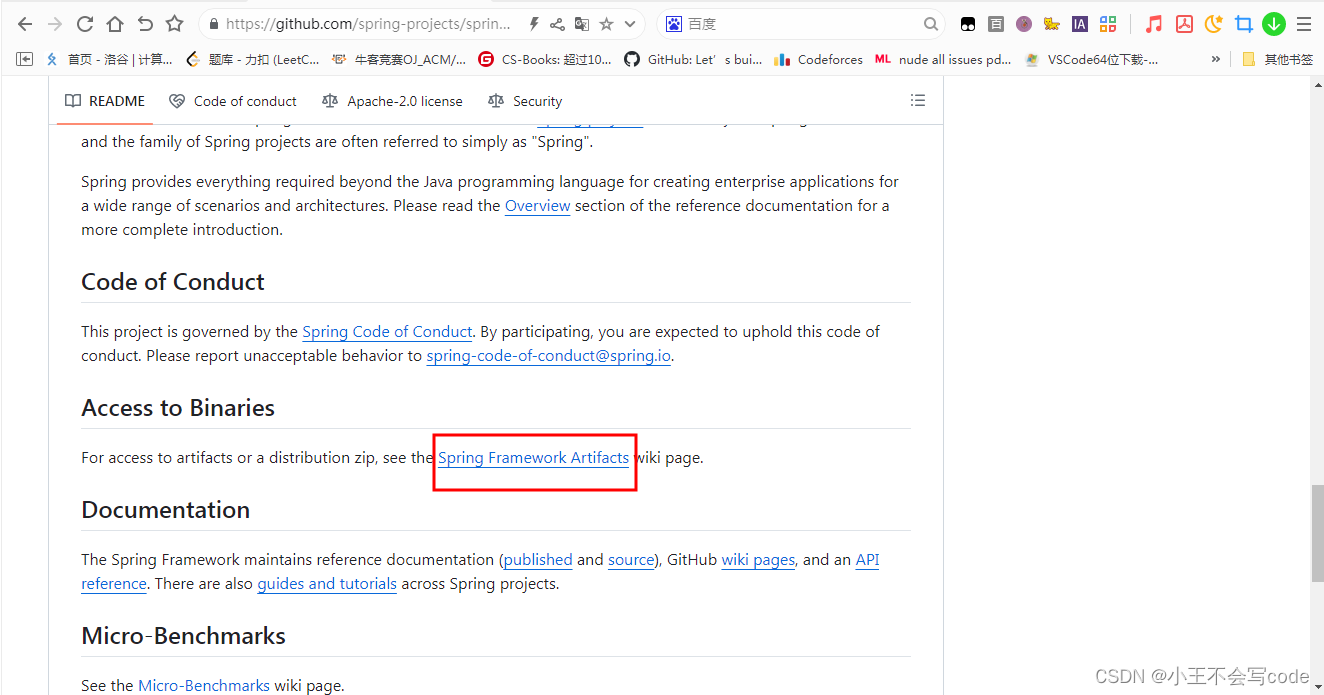This screenshot has height=695, width=1324.
Task: Expand the address bar dropdown chevron
Action: 630,24
